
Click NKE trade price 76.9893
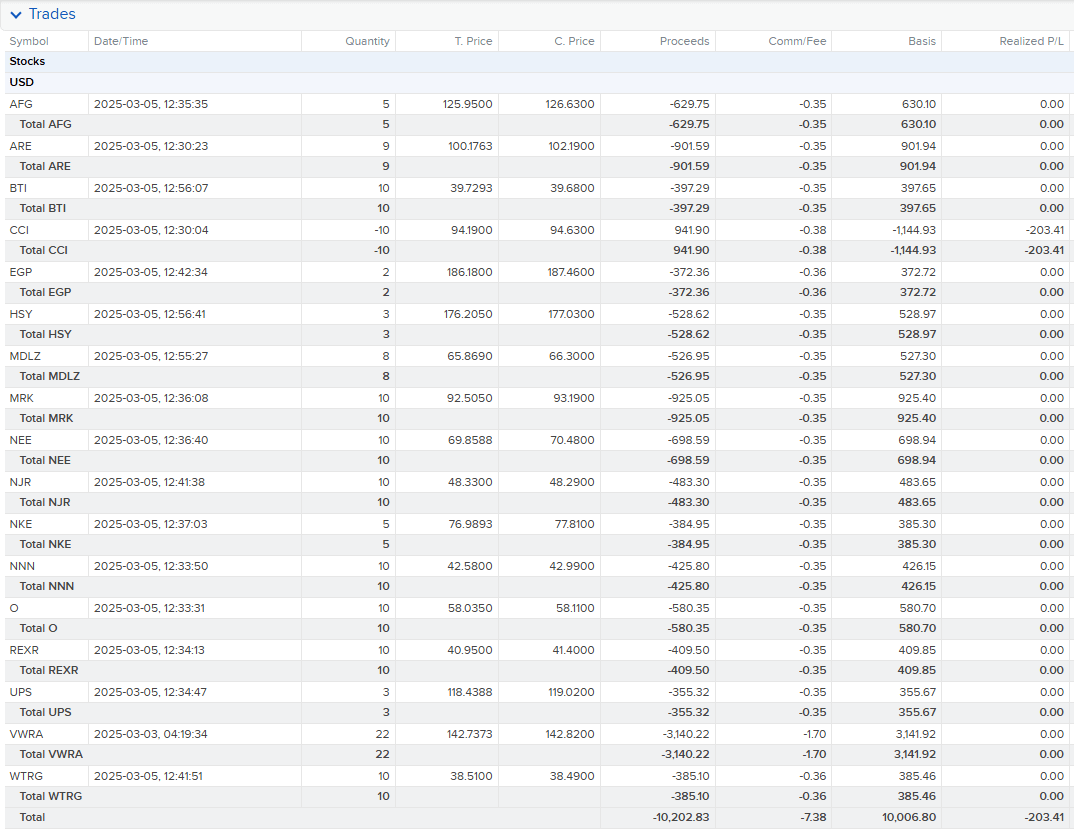coord(471,524)
